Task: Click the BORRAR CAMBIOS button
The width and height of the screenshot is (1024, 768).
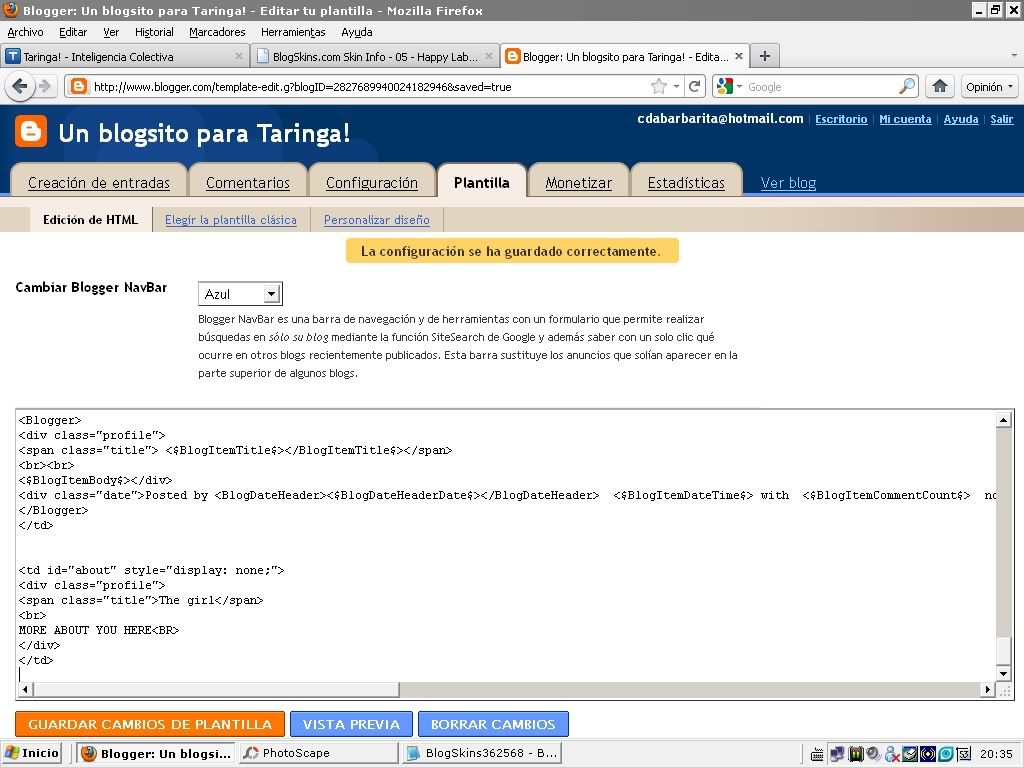Action: (x=493, y=724)
